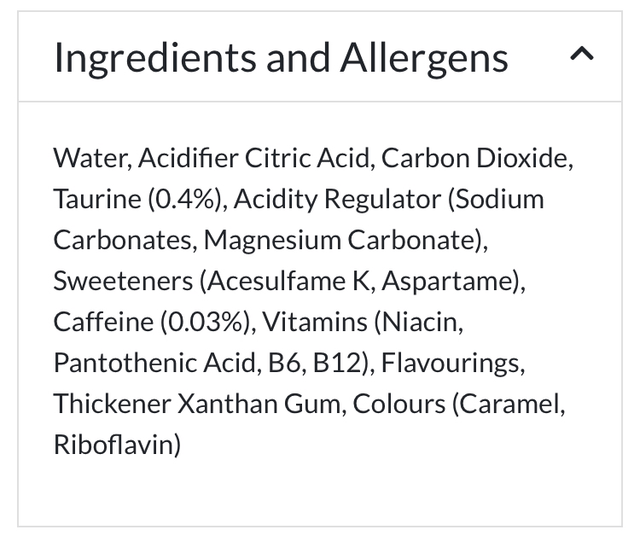
Task: Click the Taurine (0.4%) text
Action: coord(139,198)
